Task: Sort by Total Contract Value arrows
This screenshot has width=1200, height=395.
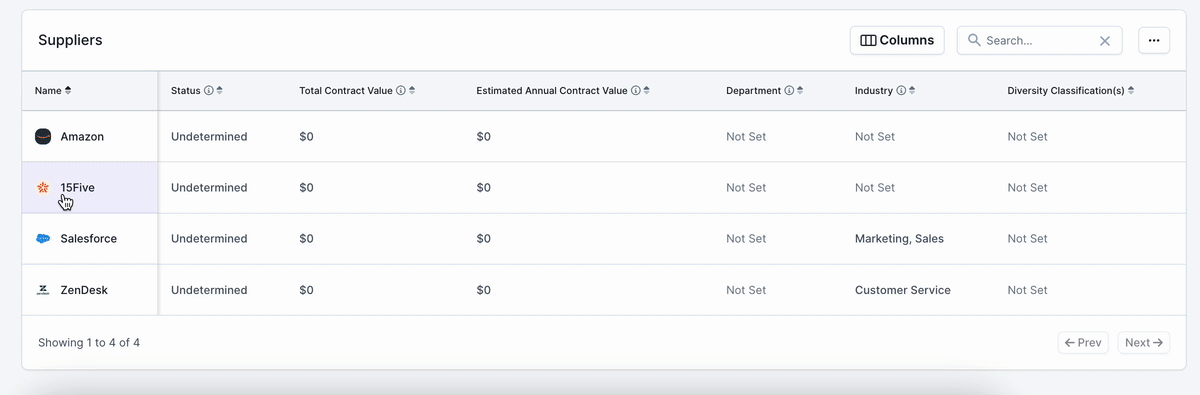Action: click(411, 90)
